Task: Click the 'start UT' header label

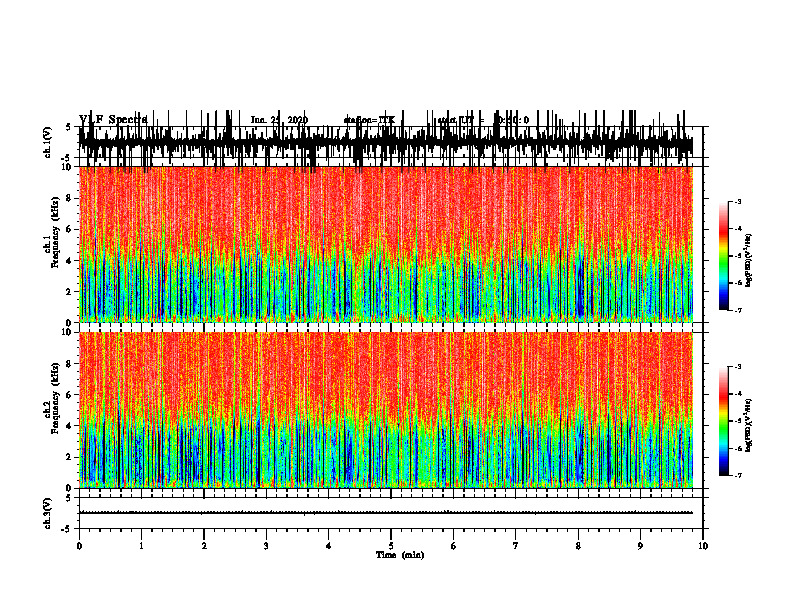Action: (456, 120)
